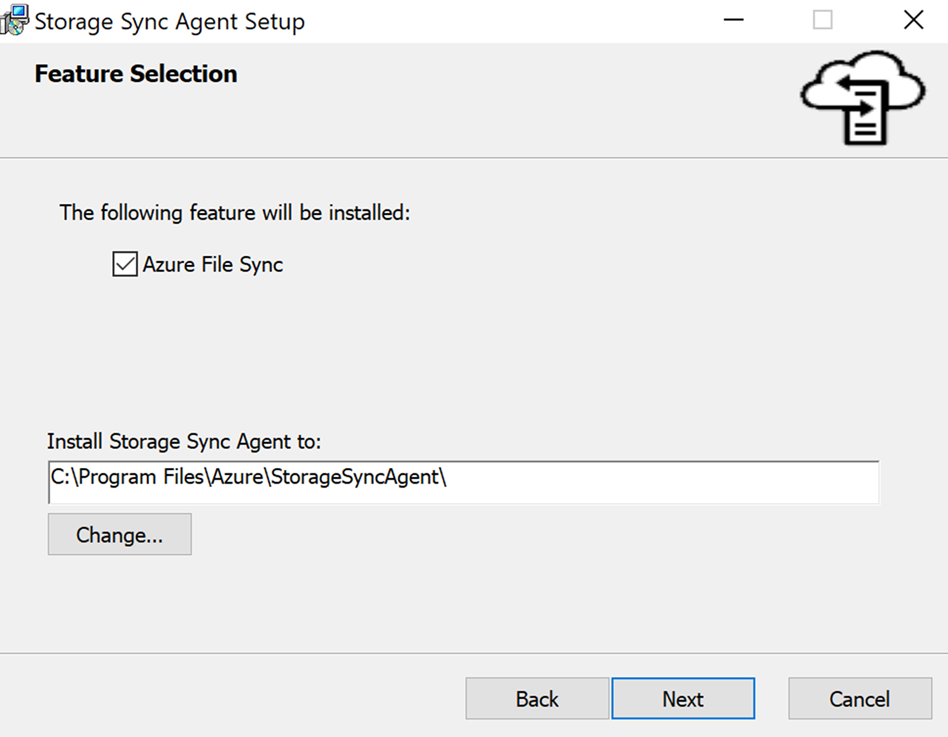The width and height of the screenshot is (948, 737).
Task: Click the Feature Selection header text
Action: [135, 73]
